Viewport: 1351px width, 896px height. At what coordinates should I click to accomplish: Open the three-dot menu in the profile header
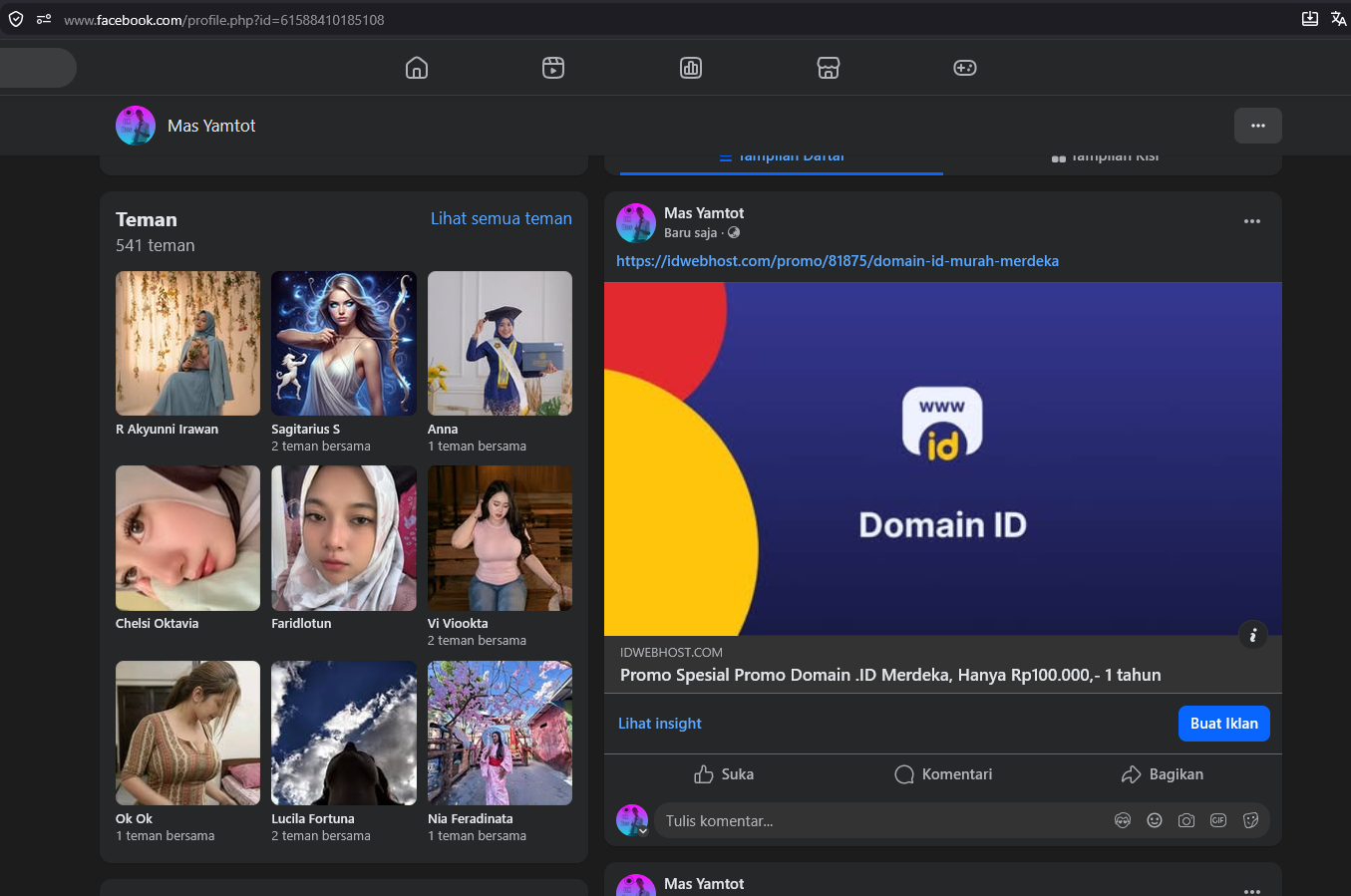(x=1258, y=126)
